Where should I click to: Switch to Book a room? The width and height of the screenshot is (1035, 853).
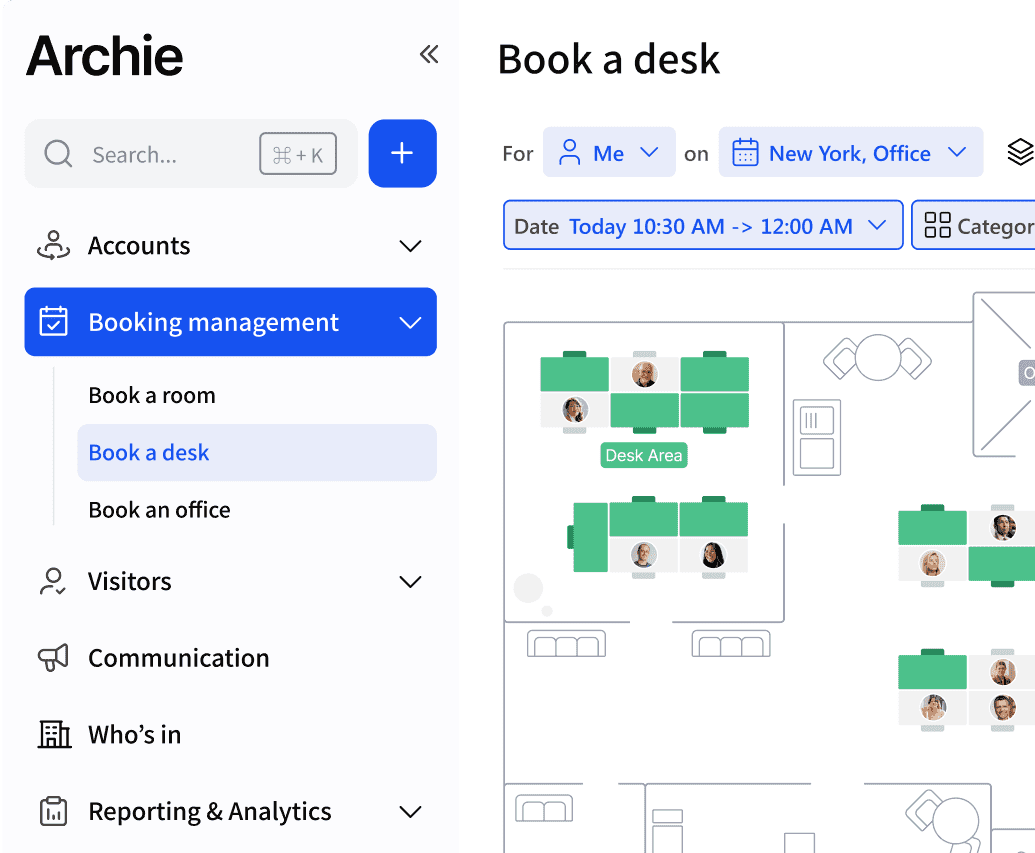pos(151,395)
